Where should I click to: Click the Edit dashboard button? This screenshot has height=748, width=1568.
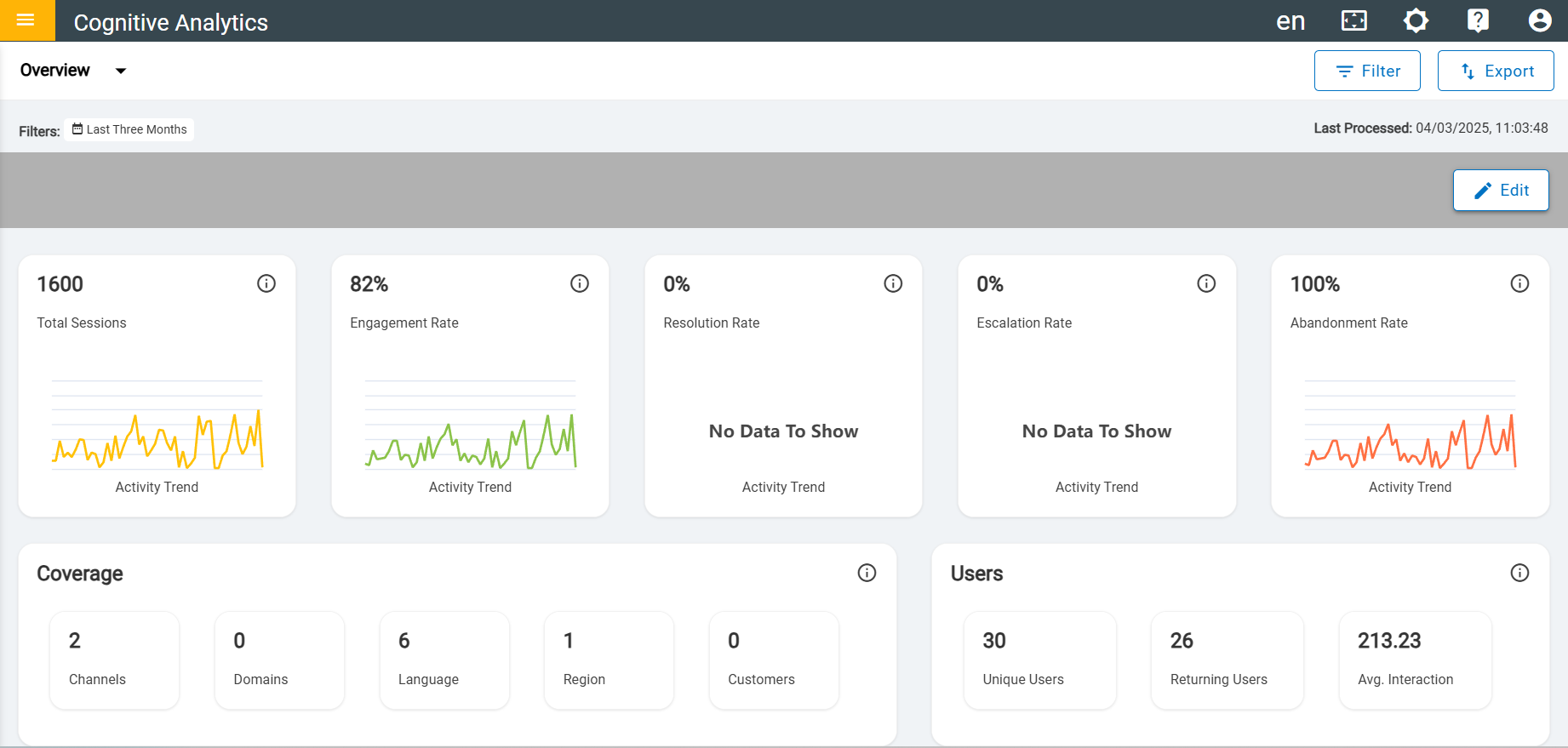coord(1501,190)
